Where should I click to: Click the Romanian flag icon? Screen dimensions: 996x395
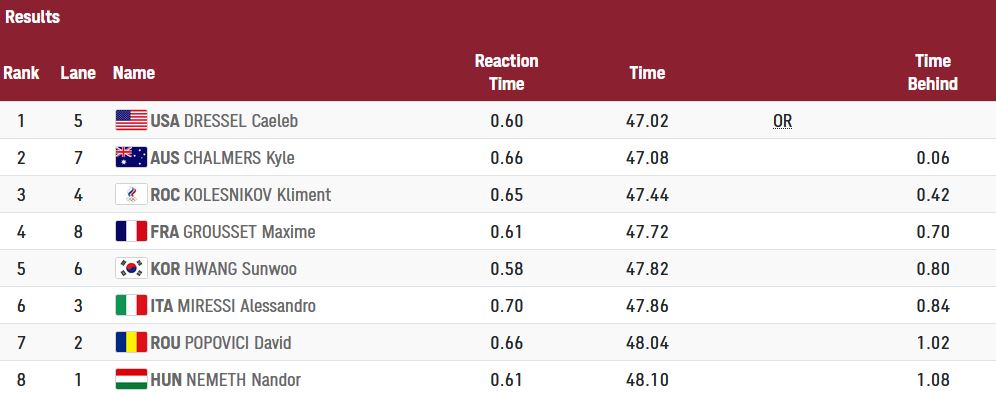(x=131, y=342)
